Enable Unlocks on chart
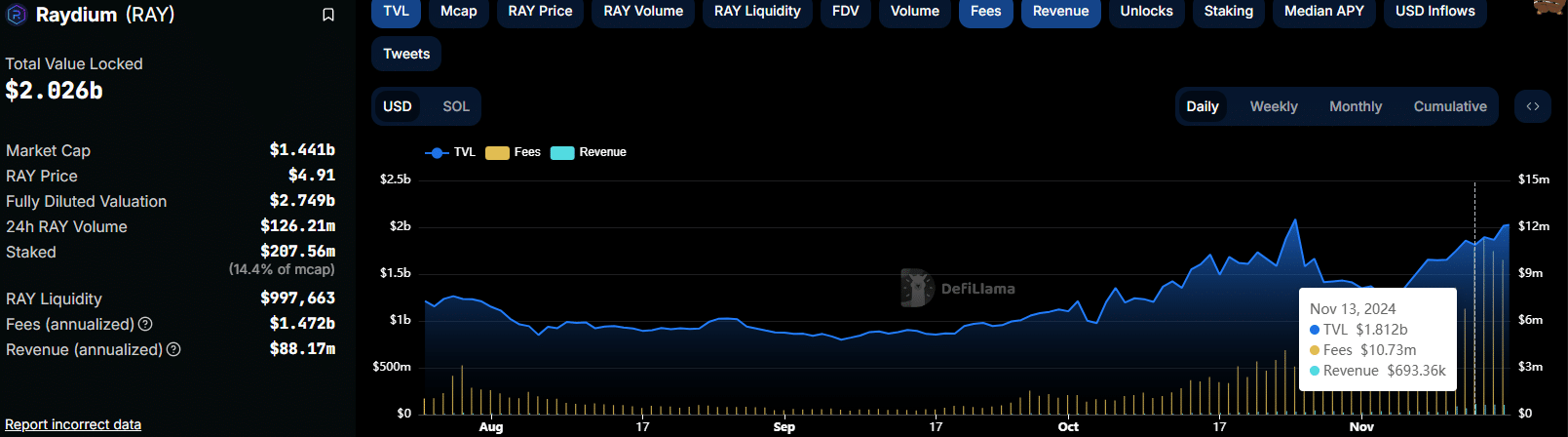This screenshot has width=1568, height=437. (x=1147, y=11)
